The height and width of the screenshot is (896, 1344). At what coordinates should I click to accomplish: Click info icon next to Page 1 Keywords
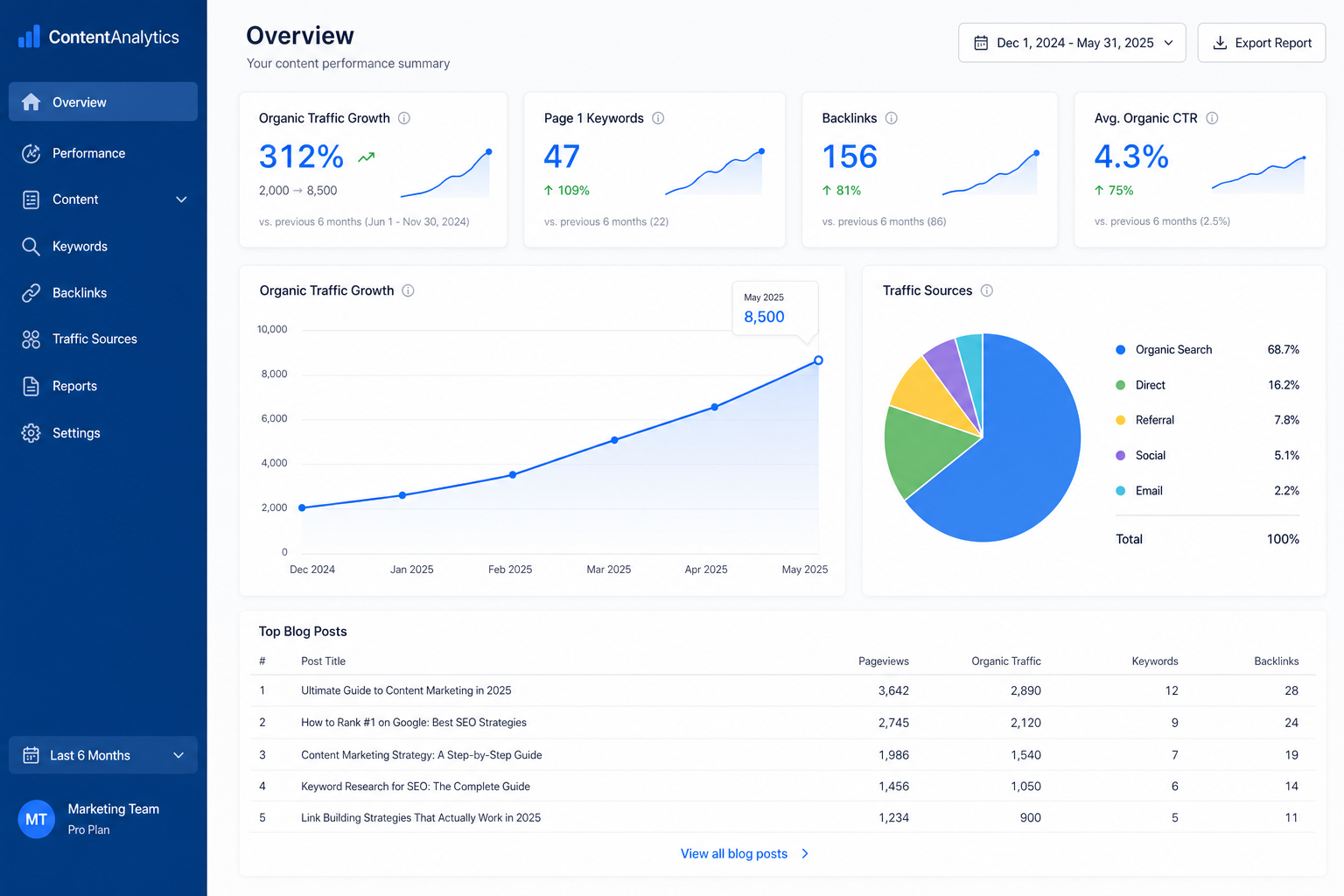coord(658,118)
